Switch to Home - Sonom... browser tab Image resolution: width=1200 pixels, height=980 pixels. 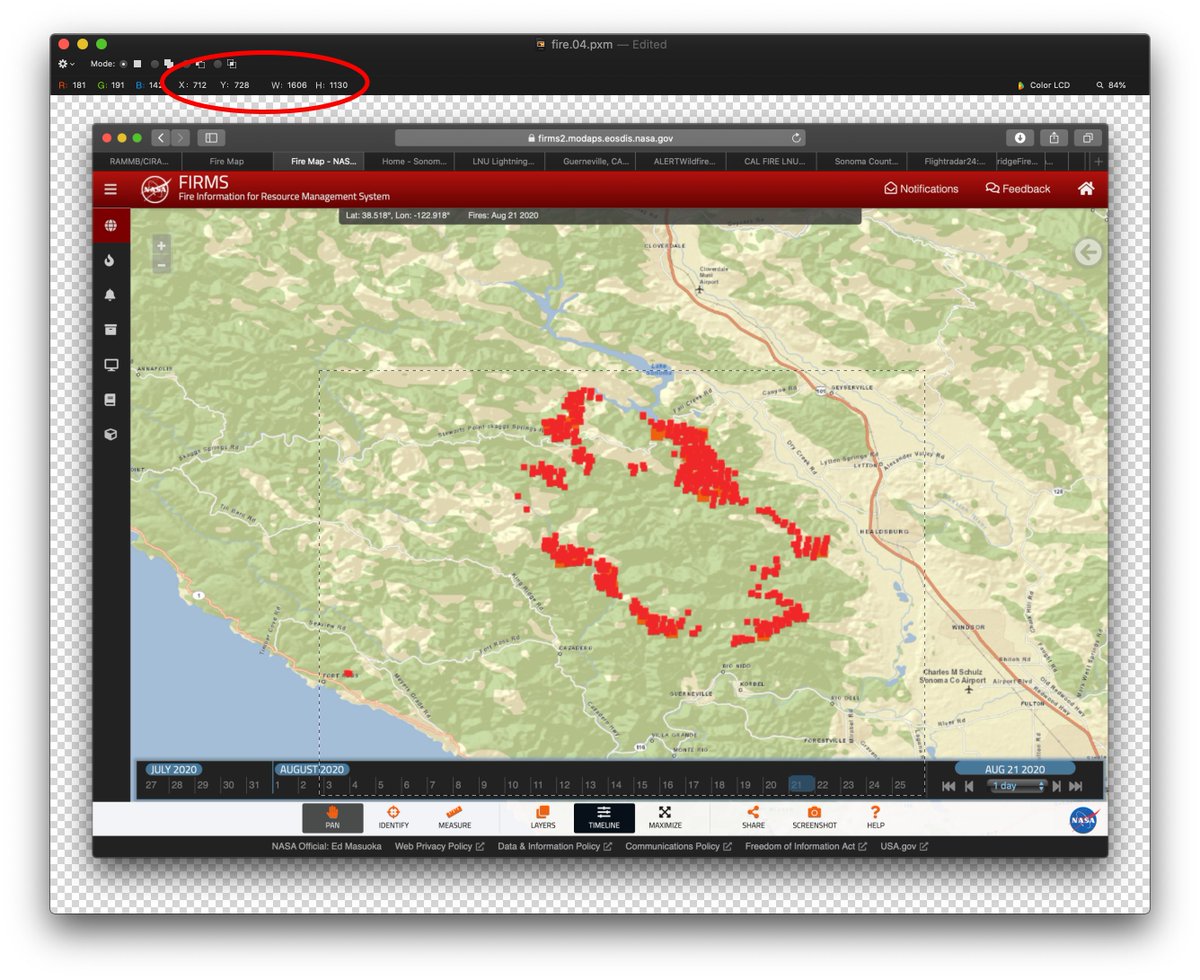408,161
